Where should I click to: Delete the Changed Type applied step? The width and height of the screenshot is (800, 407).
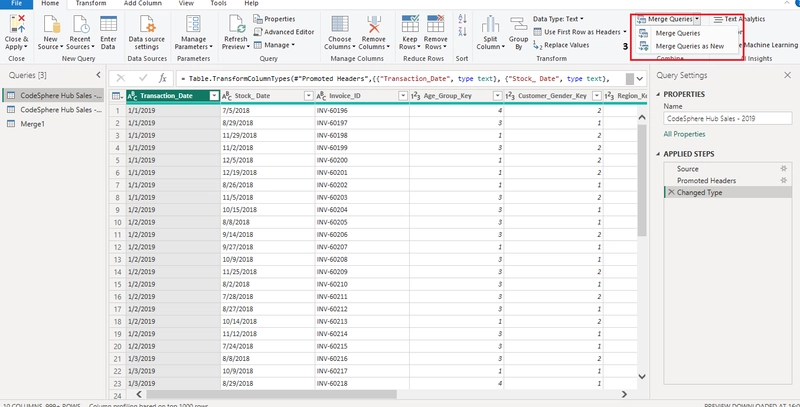[671, 192]
